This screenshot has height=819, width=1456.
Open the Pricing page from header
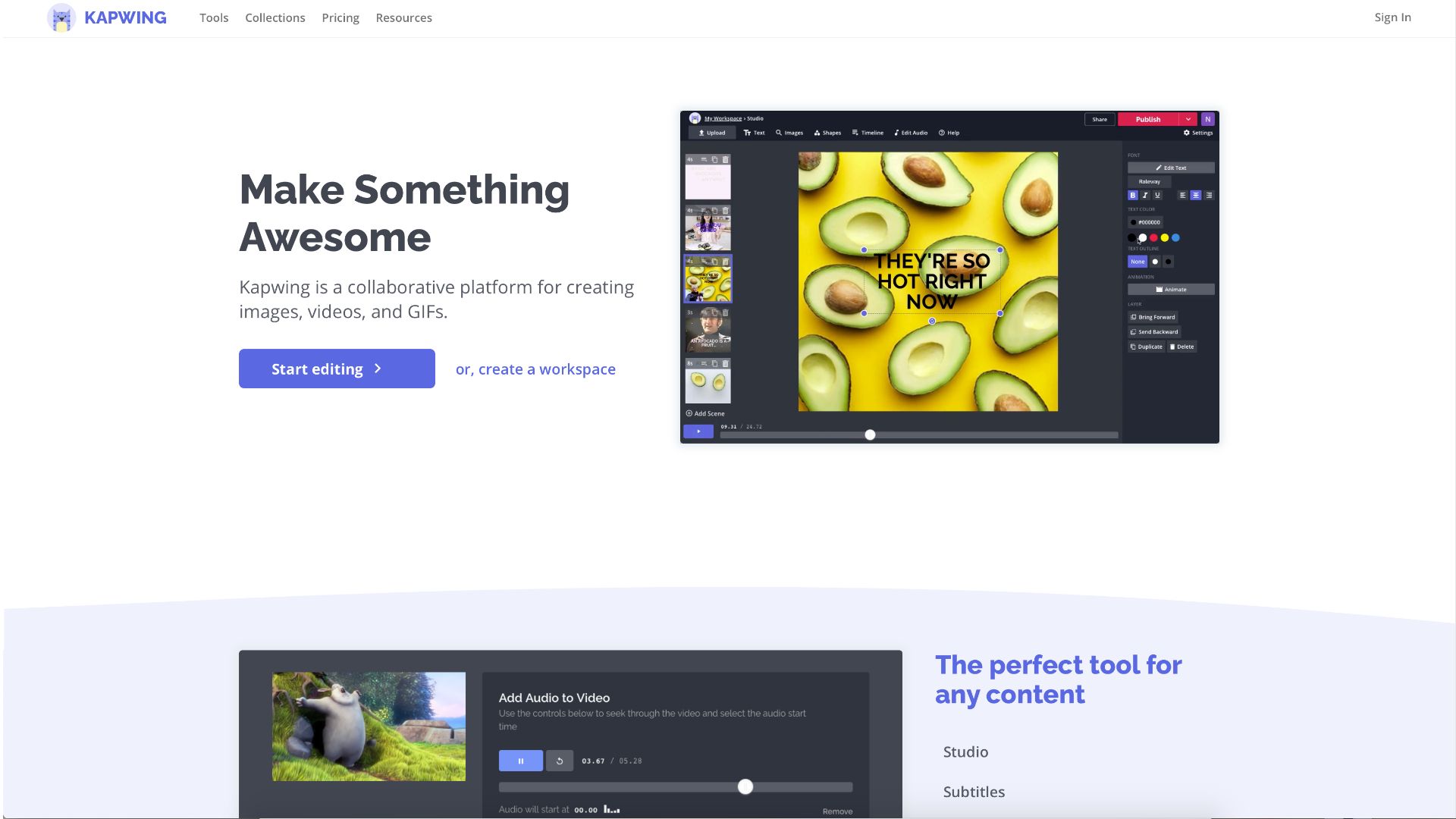340,17
